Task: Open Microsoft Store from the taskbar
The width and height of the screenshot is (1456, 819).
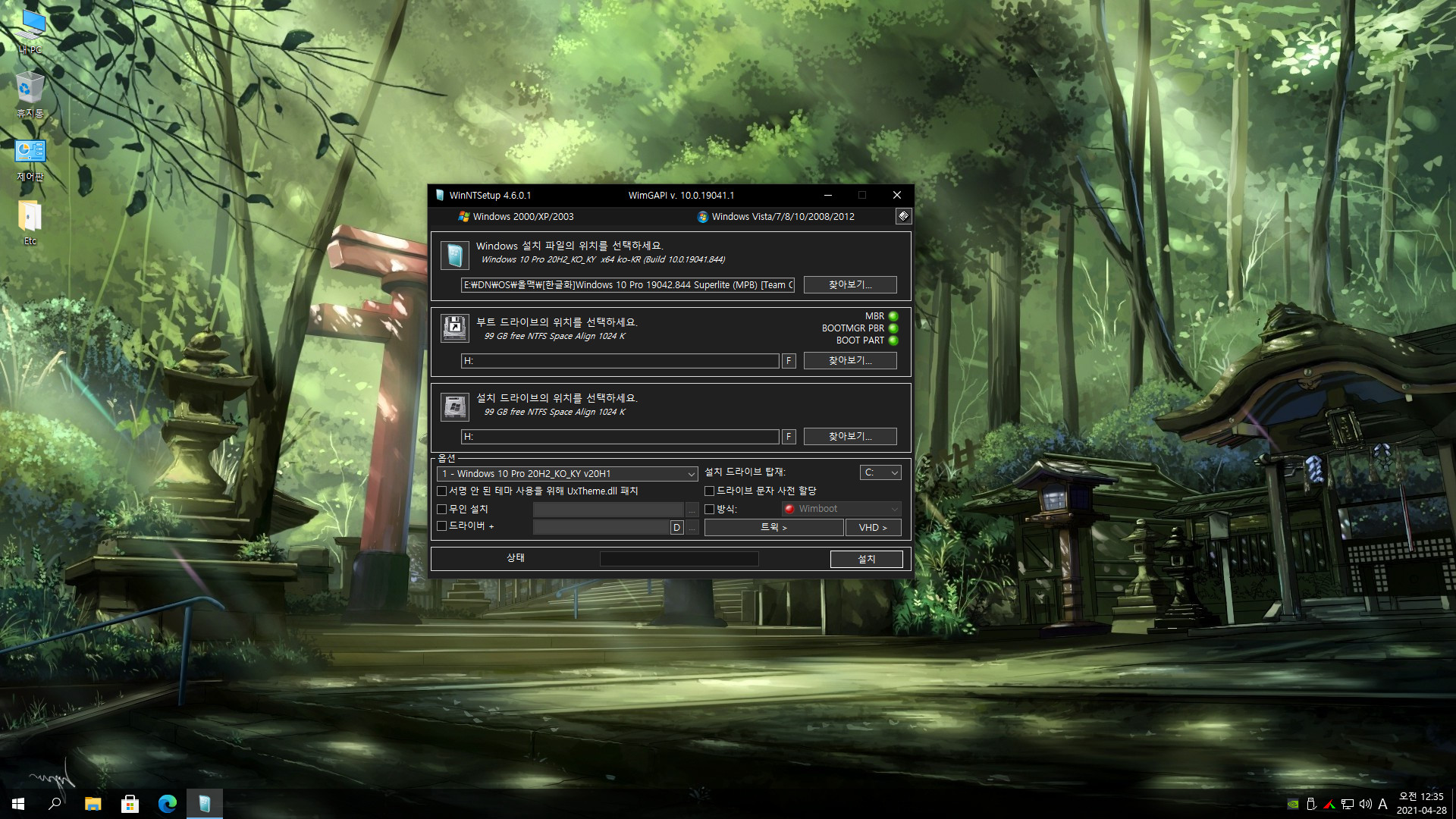Action: 130,804
